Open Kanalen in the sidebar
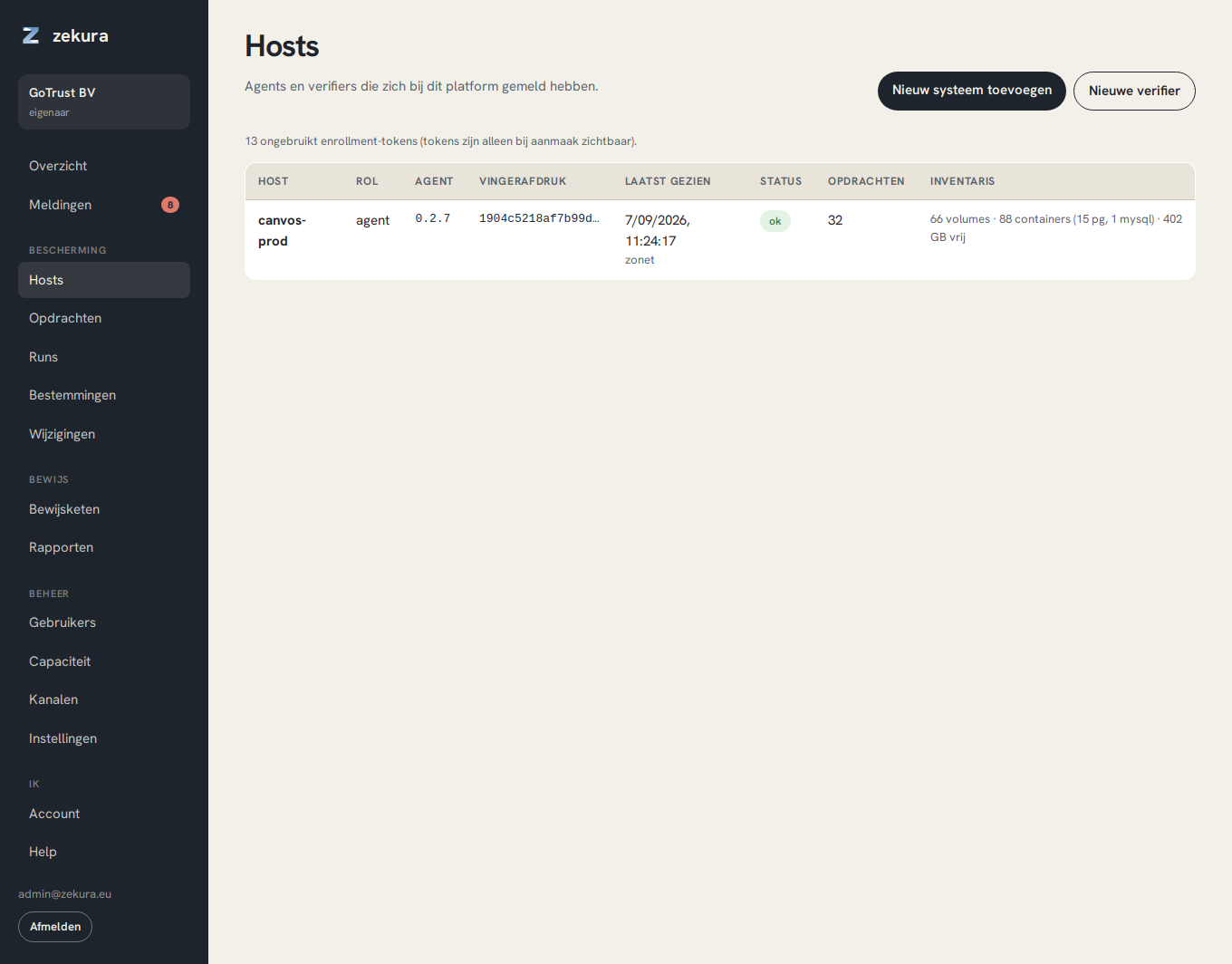This screenshot has width=1232, height=964. coord(104,699)
